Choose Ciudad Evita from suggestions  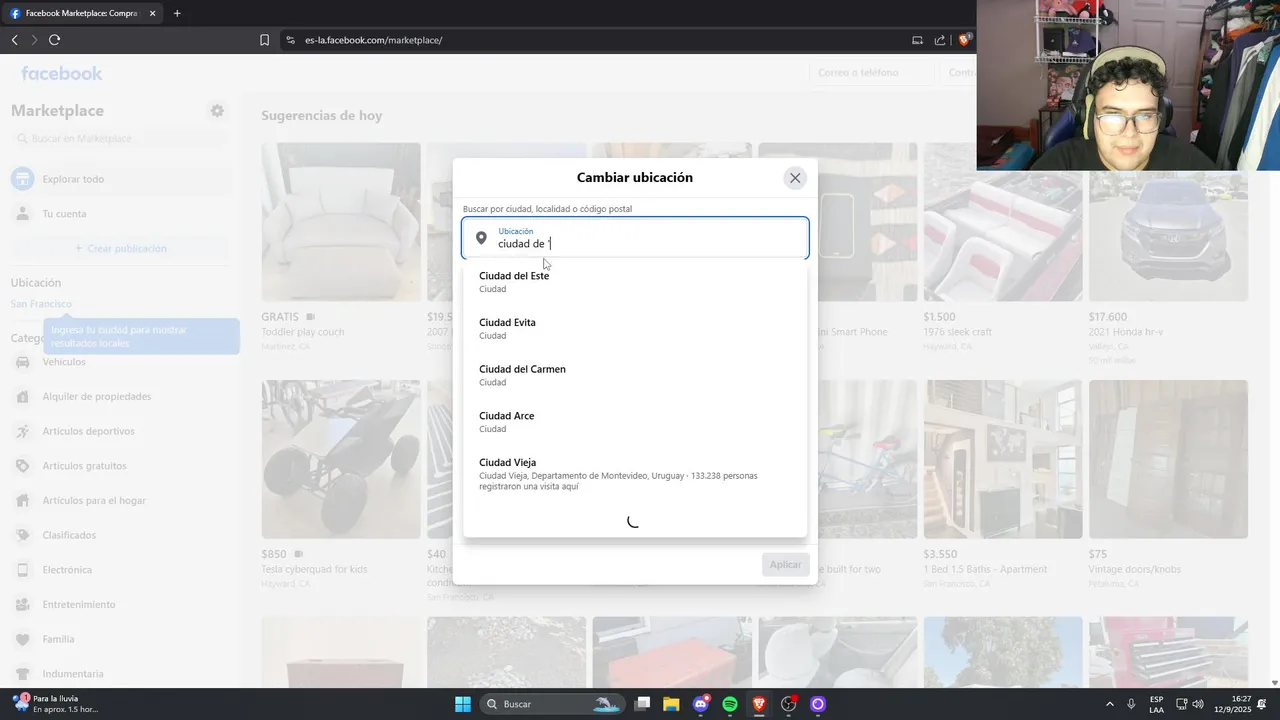(635, 328)
